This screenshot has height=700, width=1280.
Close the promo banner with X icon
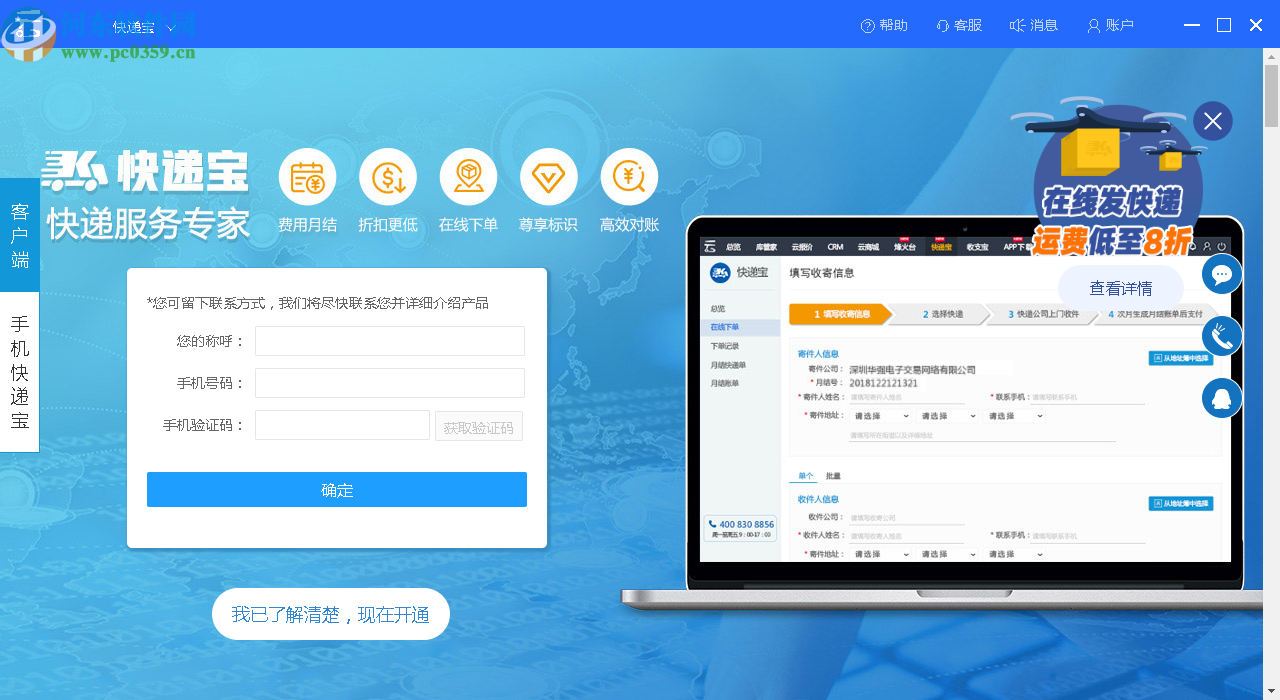[x=1213, y=122]
